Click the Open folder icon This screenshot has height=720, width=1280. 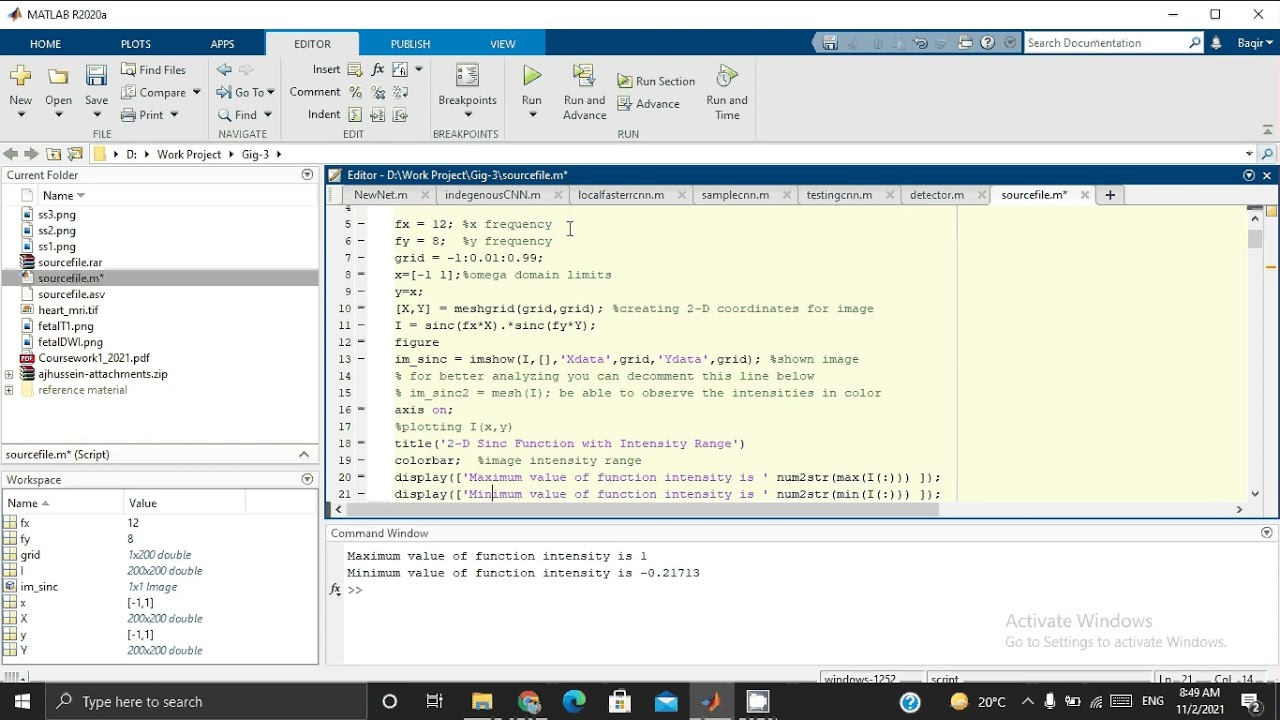58,77
